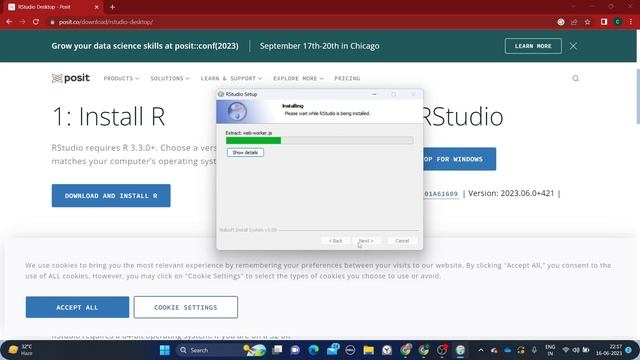Reload the posit.co page
The height and width of the screenshot is (360, 640).
36,22
